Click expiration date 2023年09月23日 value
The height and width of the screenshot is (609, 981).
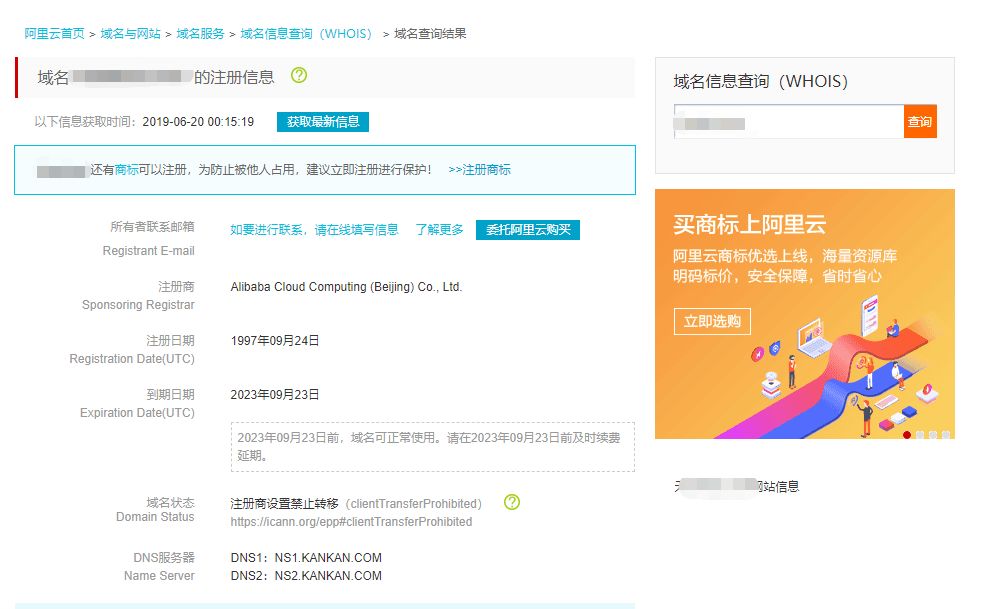[275, 394]
